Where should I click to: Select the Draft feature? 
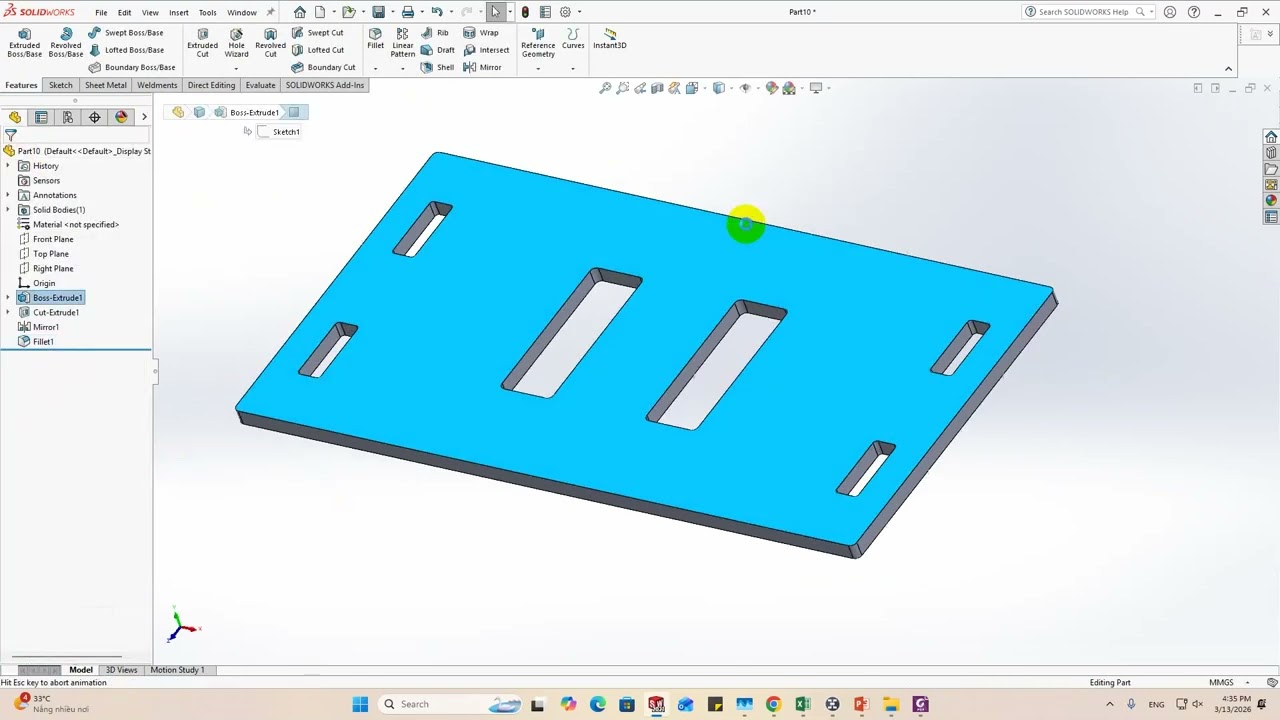click(438, 50)
